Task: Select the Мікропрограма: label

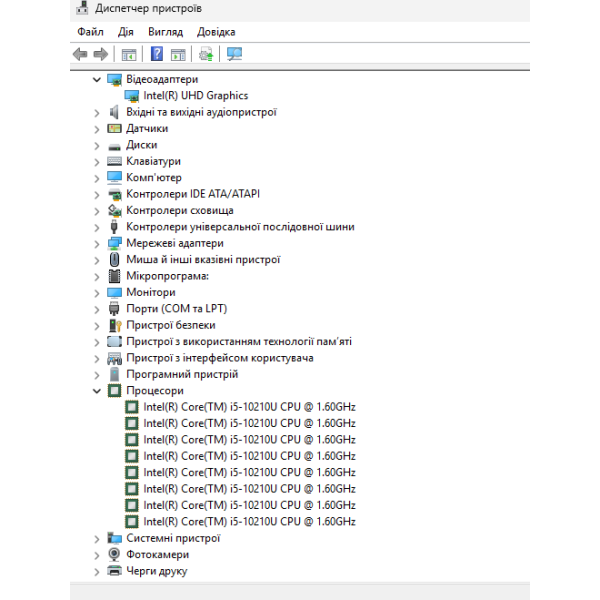Action: coord(168,276)
